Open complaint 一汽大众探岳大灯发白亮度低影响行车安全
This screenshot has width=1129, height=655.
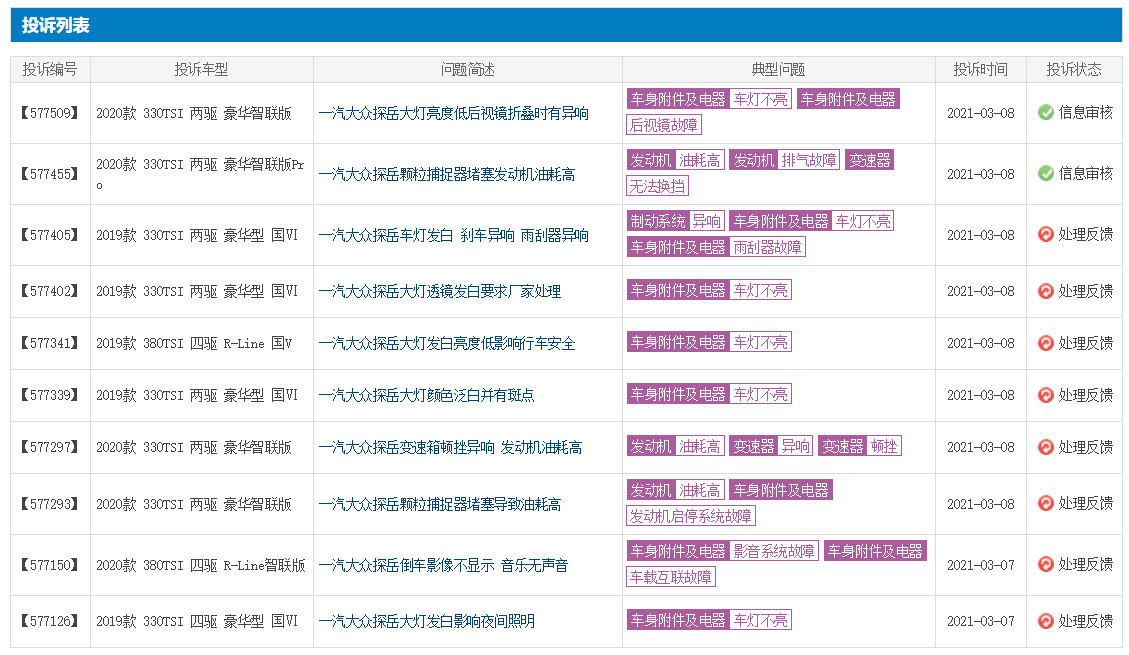tap(447, 343)
